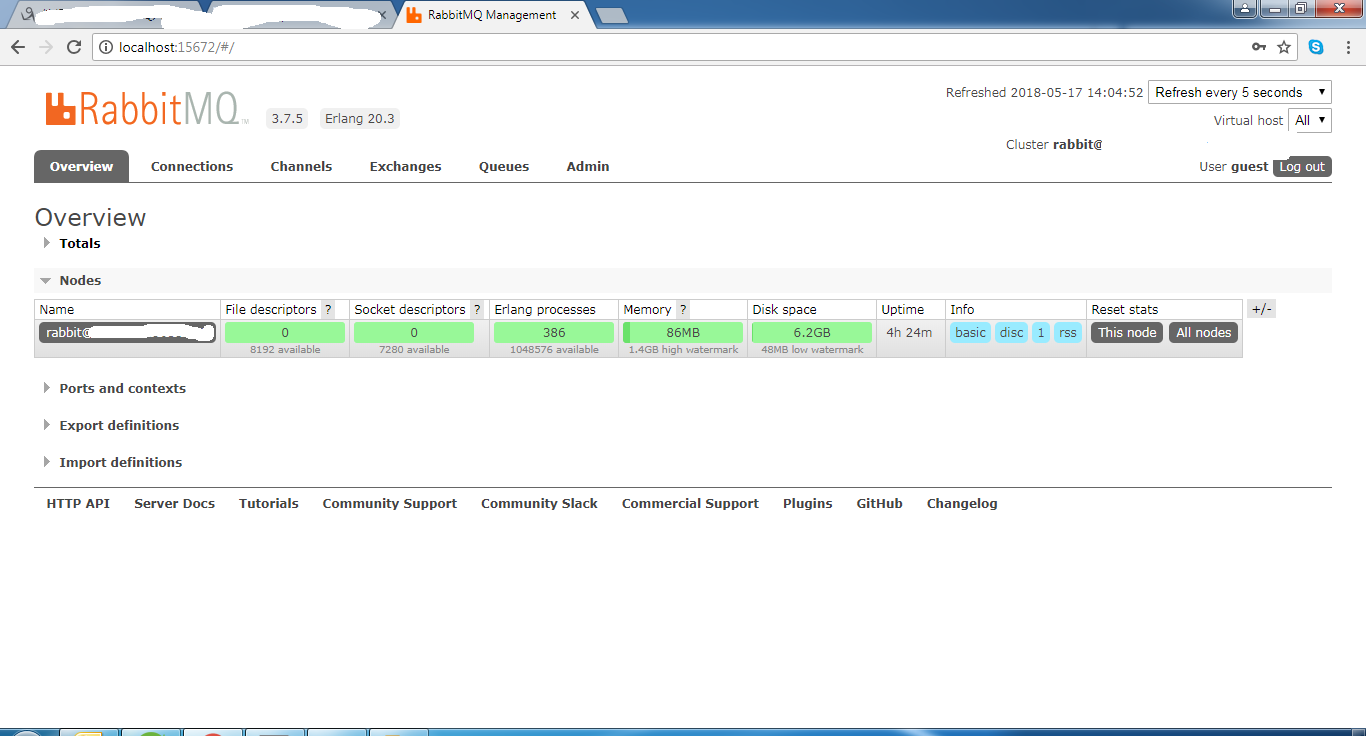Open the Queues tab

pos(504,166)
